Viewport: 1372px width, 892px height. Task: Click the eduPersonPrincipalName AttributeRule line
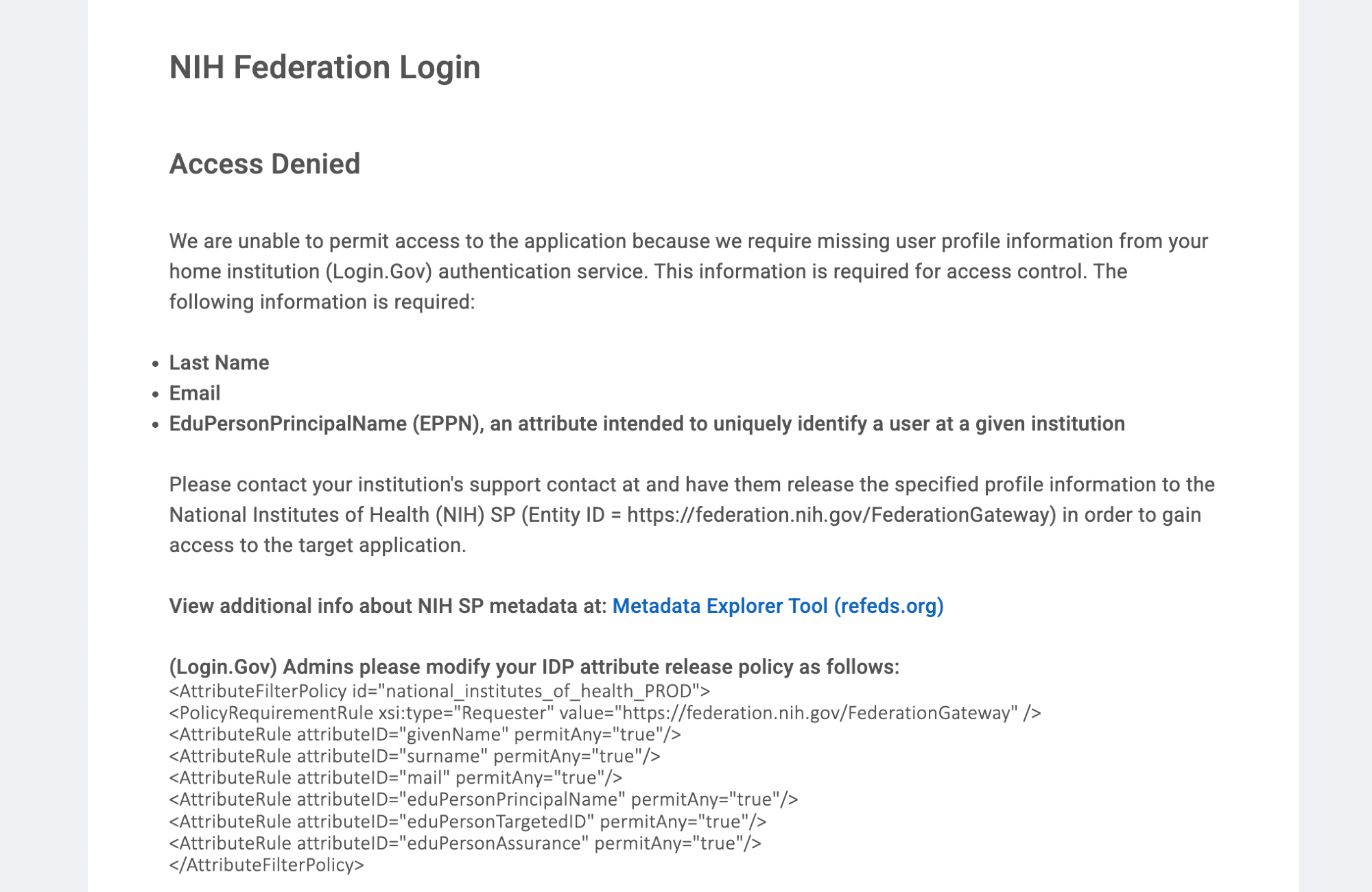click(x=483, y=799)
